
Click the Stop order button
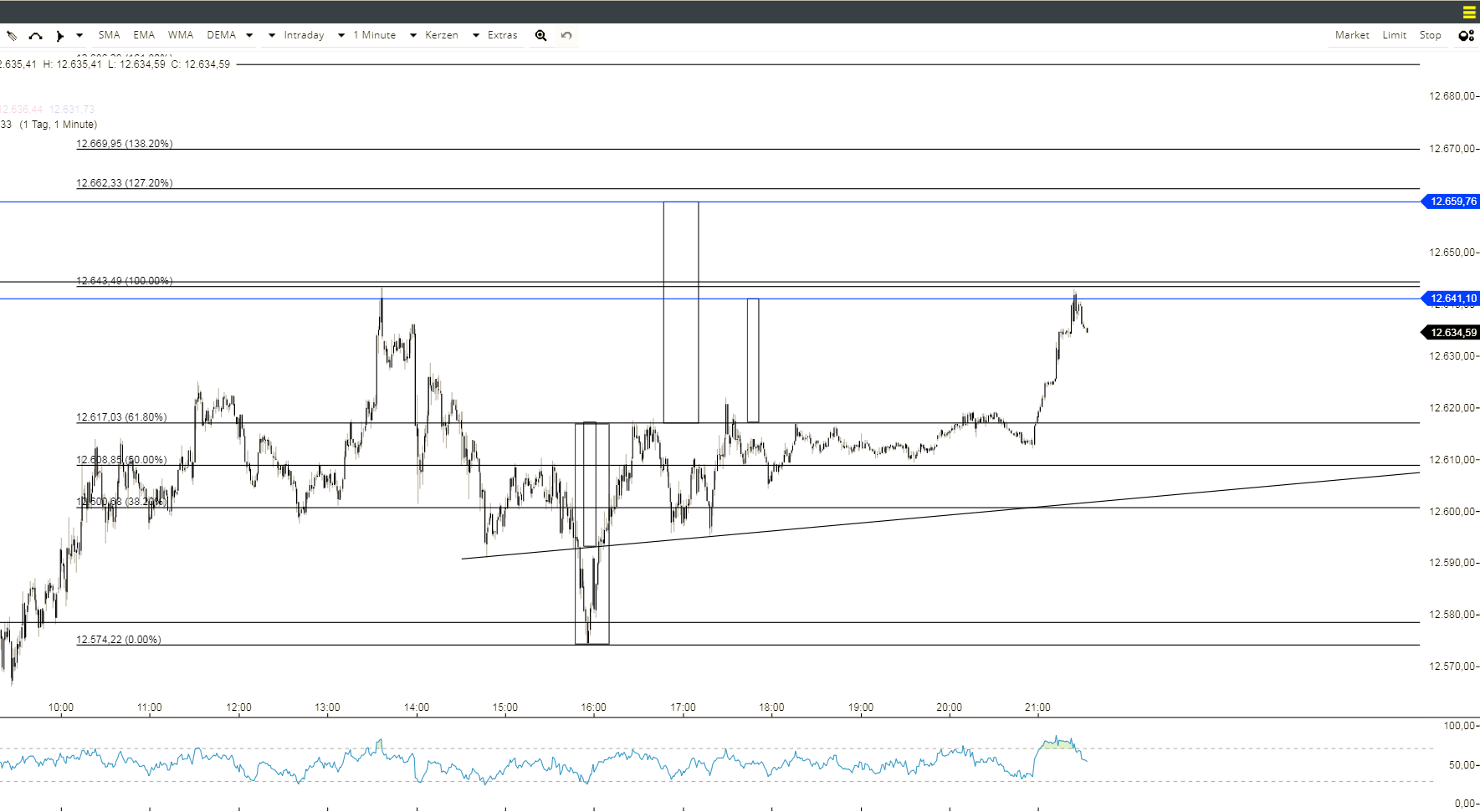[1431, 35]
